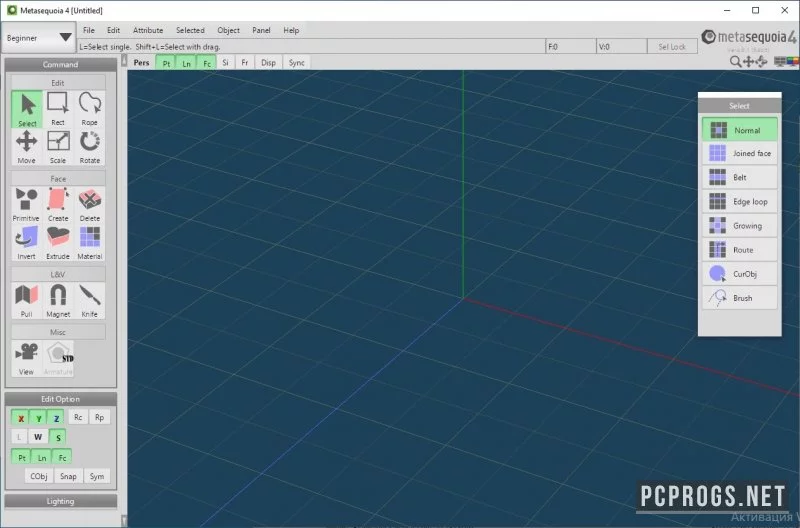The image size is (800, 528).
Task: Click the Sync view button
Action: tap(296, 62)
